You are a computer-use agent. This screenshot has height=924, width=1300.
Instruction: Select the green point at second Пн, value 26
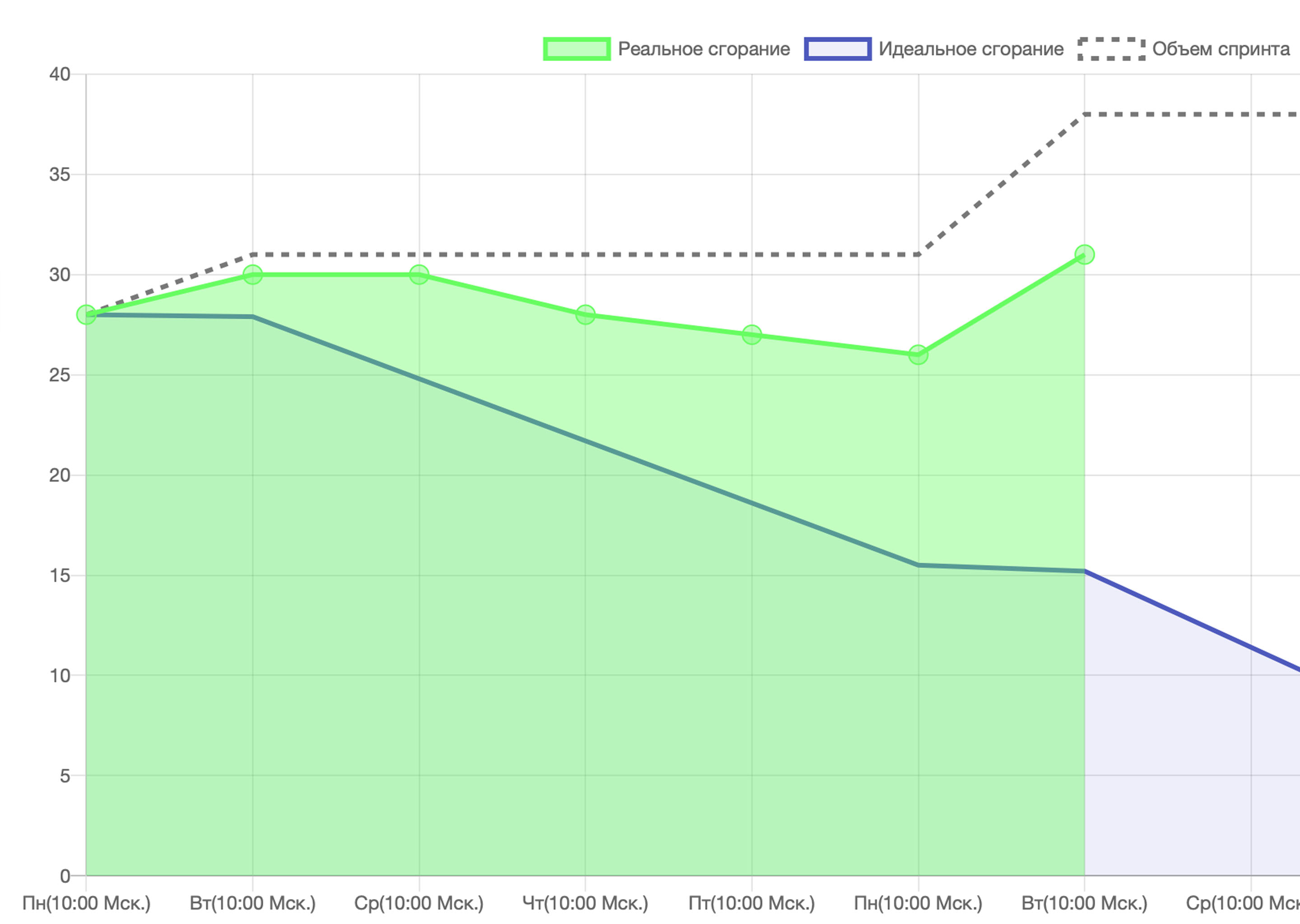(x=918, y=355)
